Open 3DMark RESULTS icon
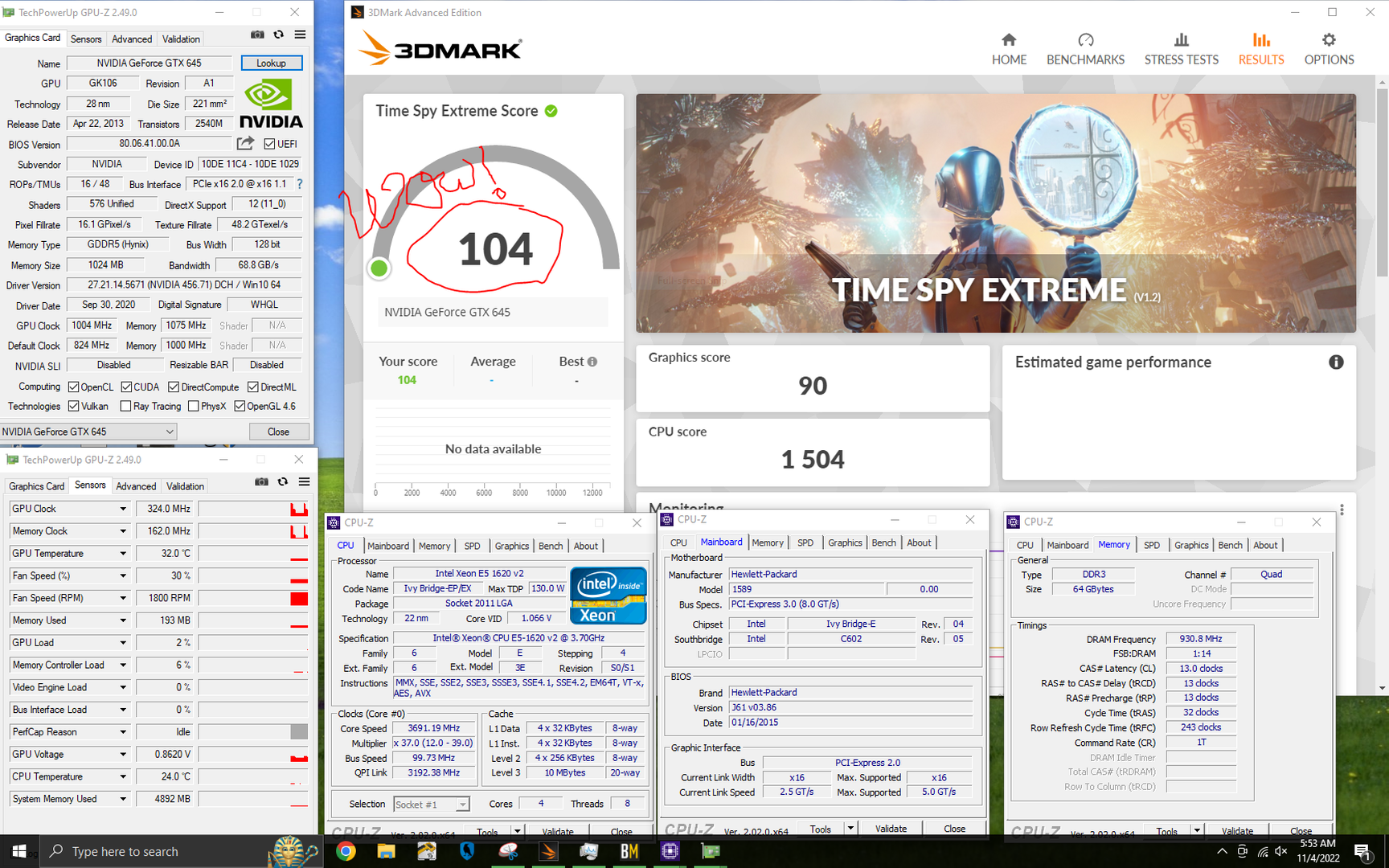Screen dimensions: 1389x868 1261,40
